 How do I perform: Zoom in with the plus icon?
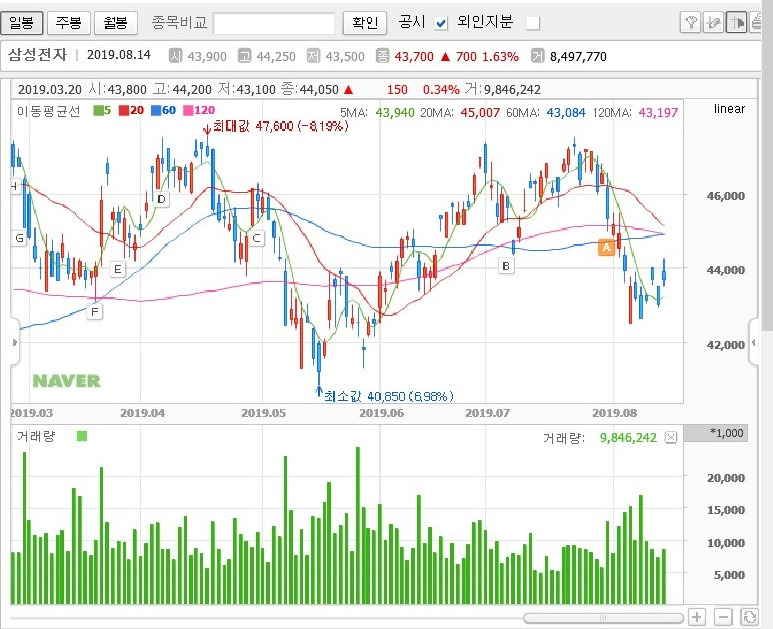(697, 617)
